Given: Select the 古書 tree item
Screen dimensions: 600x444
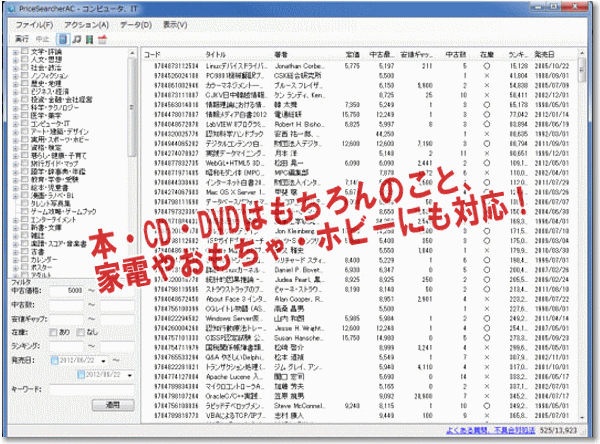Looking at the screenshot, I should pyautogui.click(x=38, y=252).
